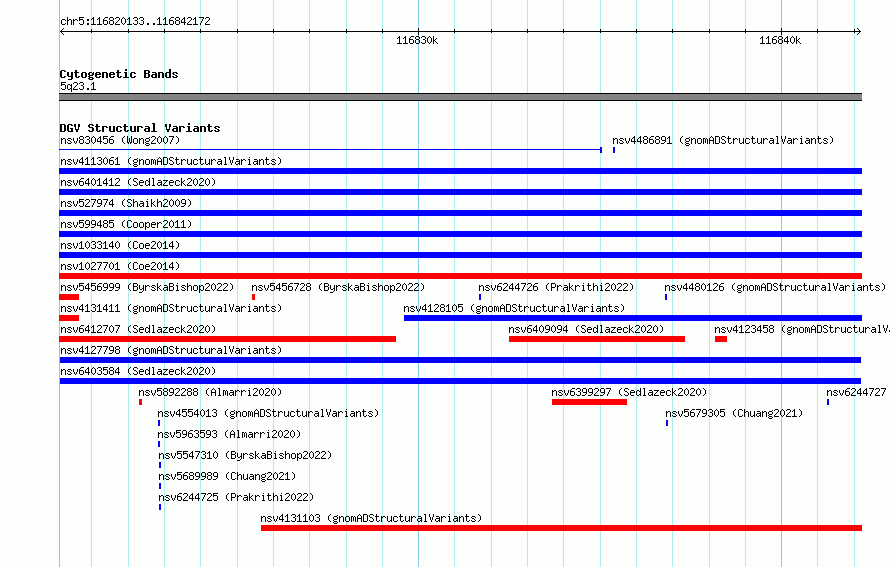
Task: Click the blue bar under nsv4127798
Action: pyautogui.click(x=460, y=360)
